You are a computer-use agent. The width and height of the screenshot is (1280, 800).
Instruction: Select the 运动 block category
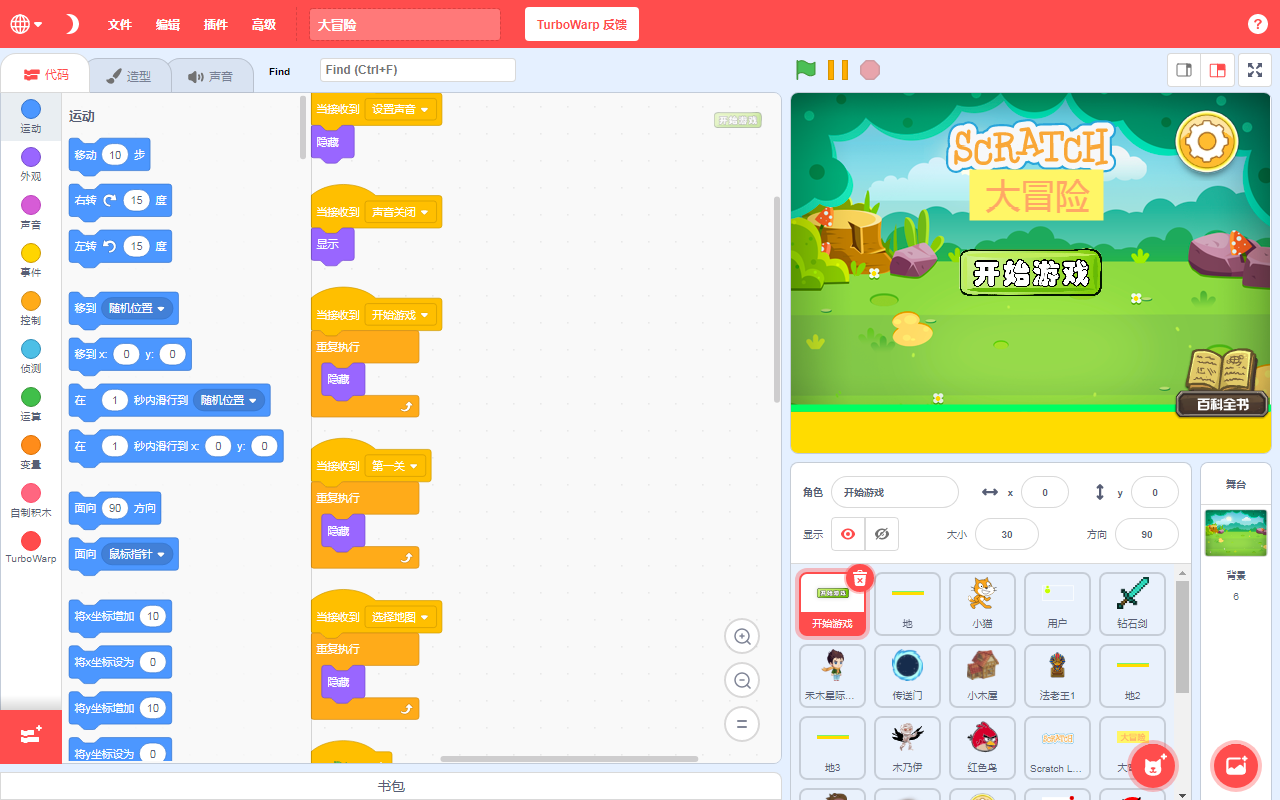click(31, 116)
